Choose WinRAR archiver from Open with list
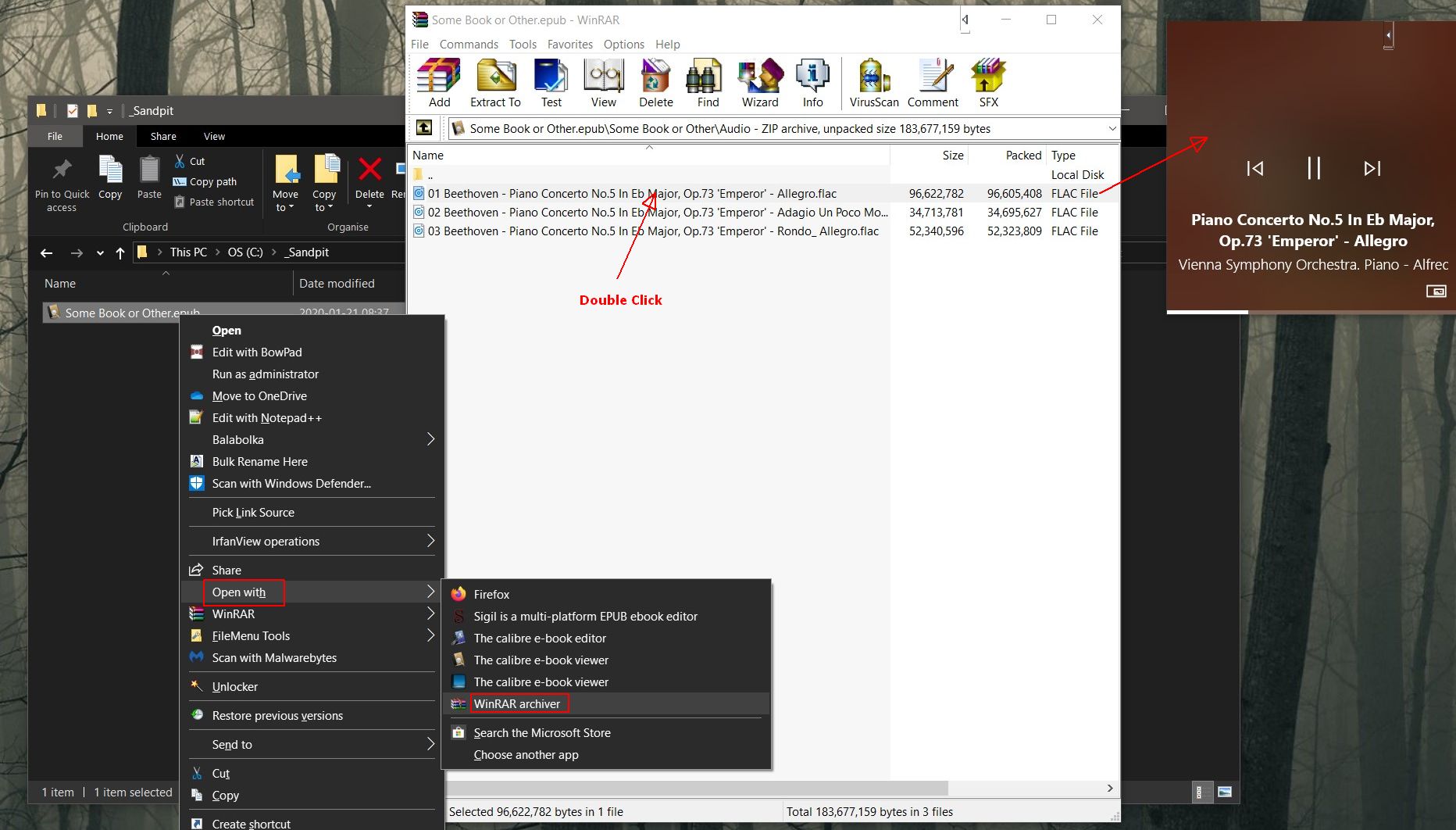 [x=606, y=703]
